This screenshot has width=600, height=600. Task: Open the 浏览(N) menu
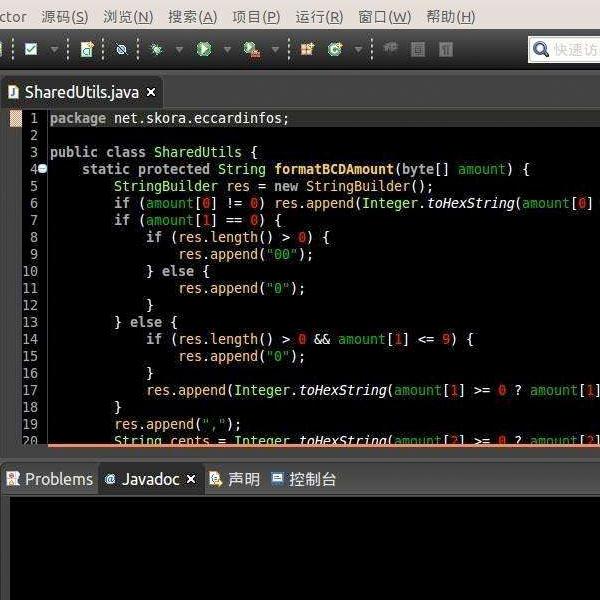point(128,17)
